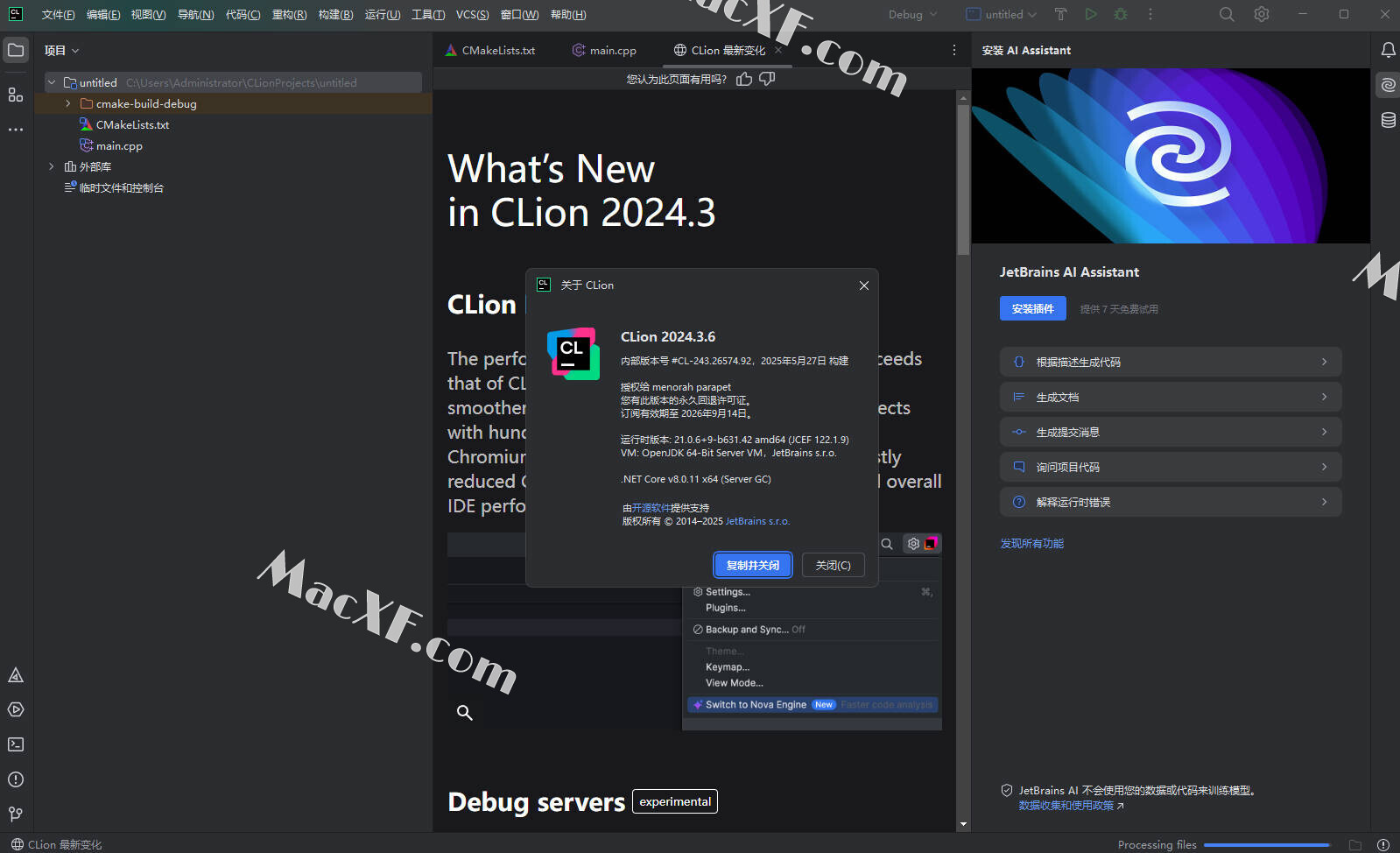This screenshot has width=1400, height=853.
Task: Start debugging with the bug icon
Action: [x=1121, y=14]
